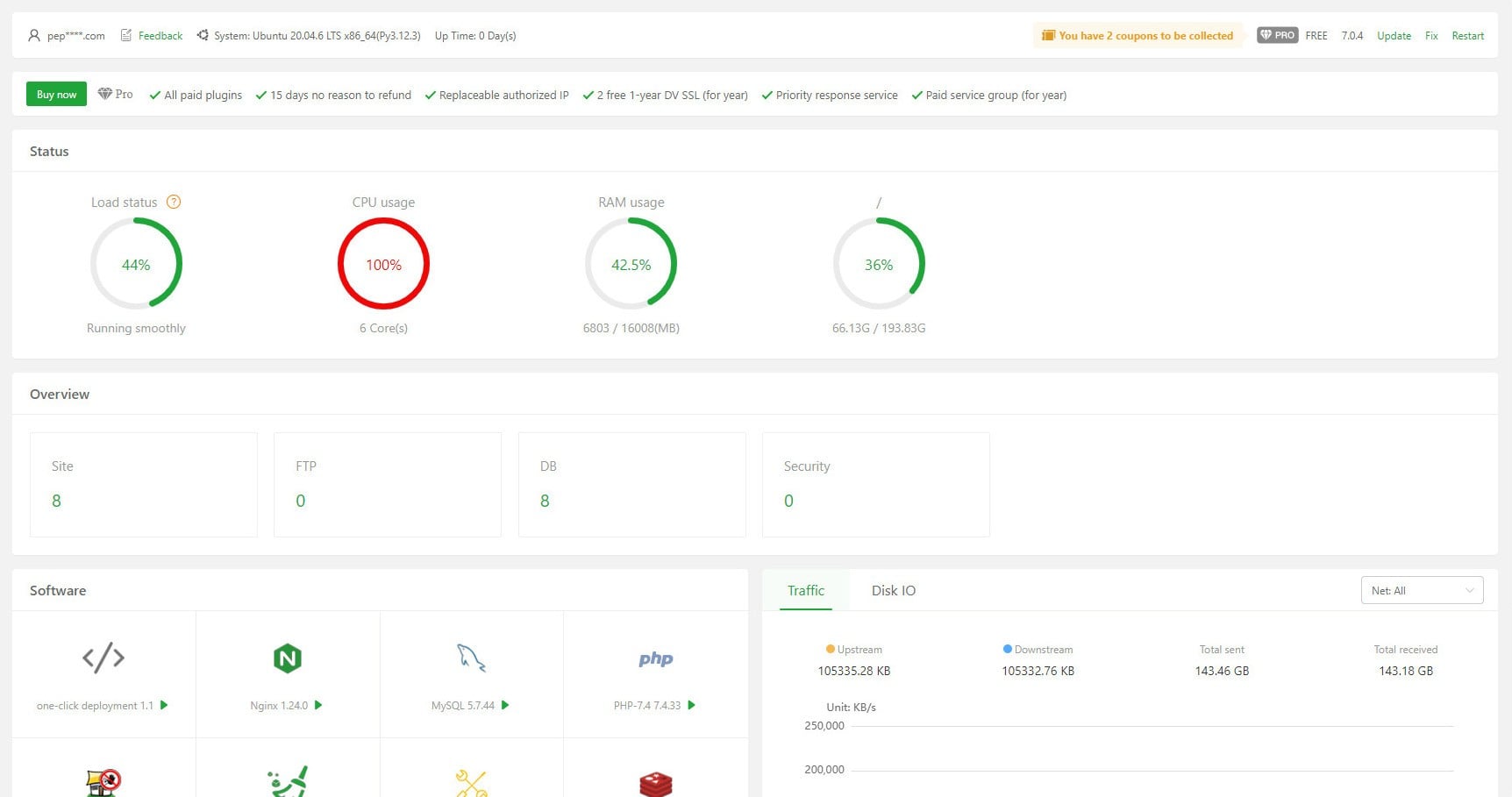Click the PRO diamond badge in header
This screenshot has height=797, width=1512.
[1277, 35]
